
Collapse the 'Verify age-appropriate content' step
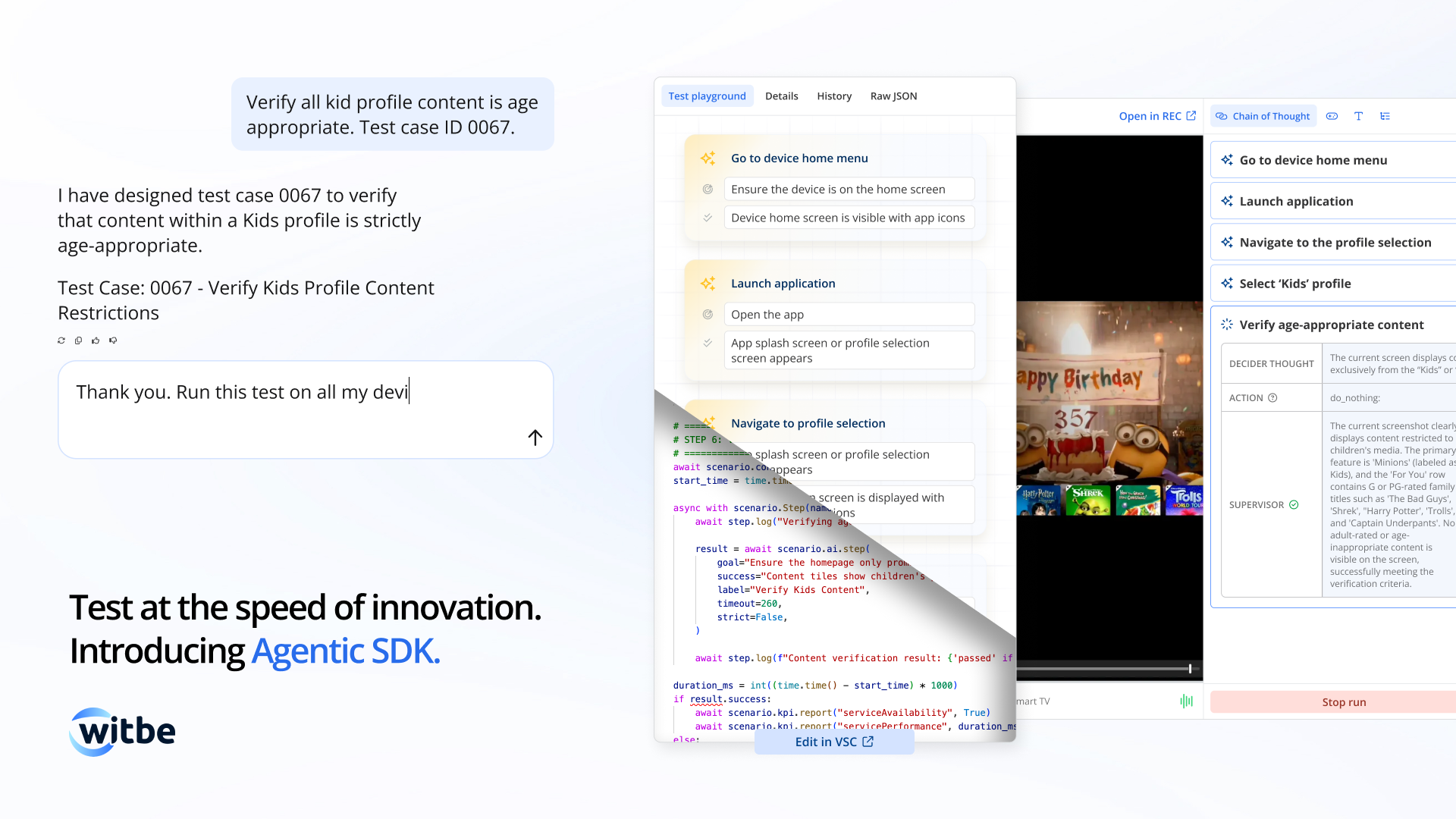click(1333, 325)
